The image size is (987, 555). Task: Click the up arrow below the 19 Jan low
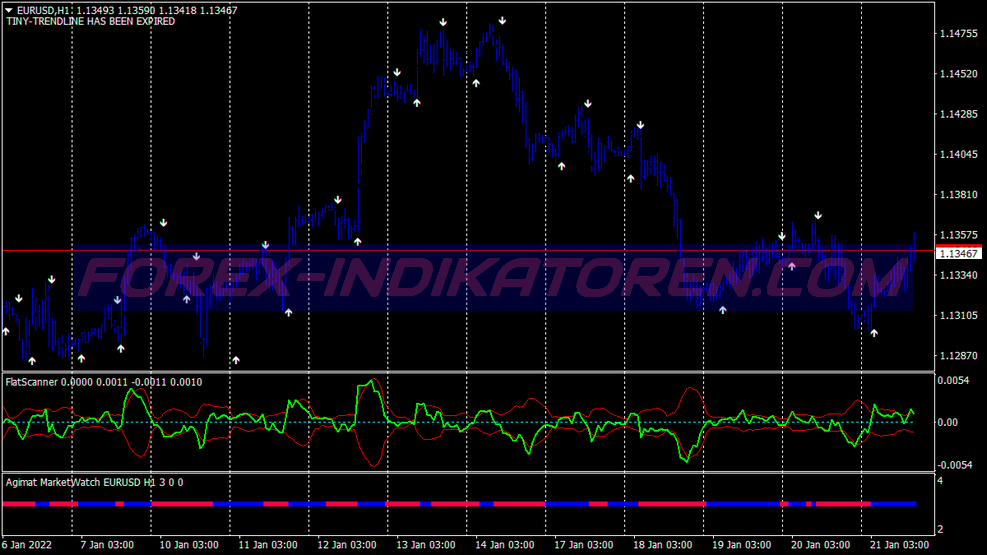click(x=722, y=310)
